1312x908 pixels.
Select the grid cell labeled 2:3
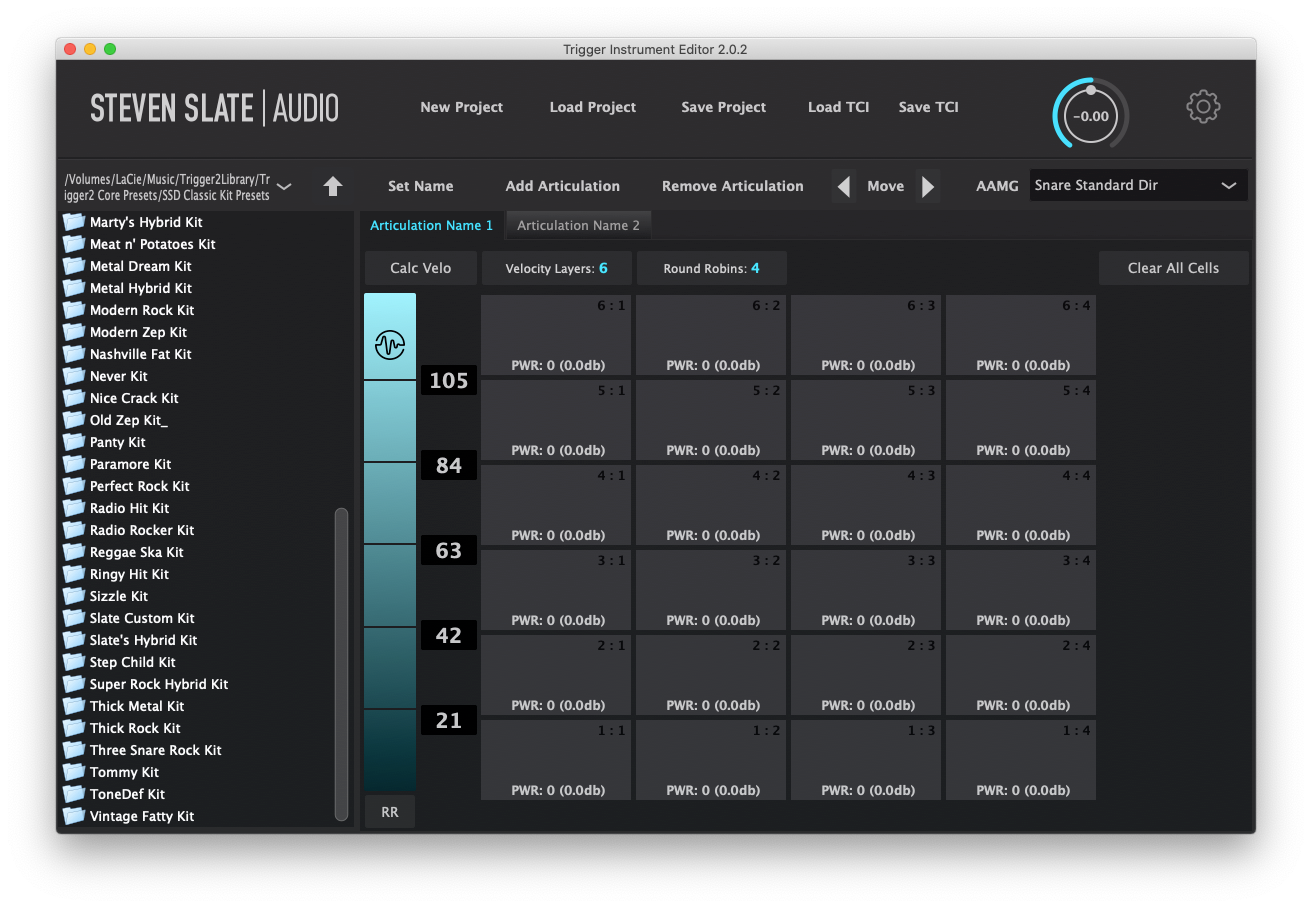[865, 675]
